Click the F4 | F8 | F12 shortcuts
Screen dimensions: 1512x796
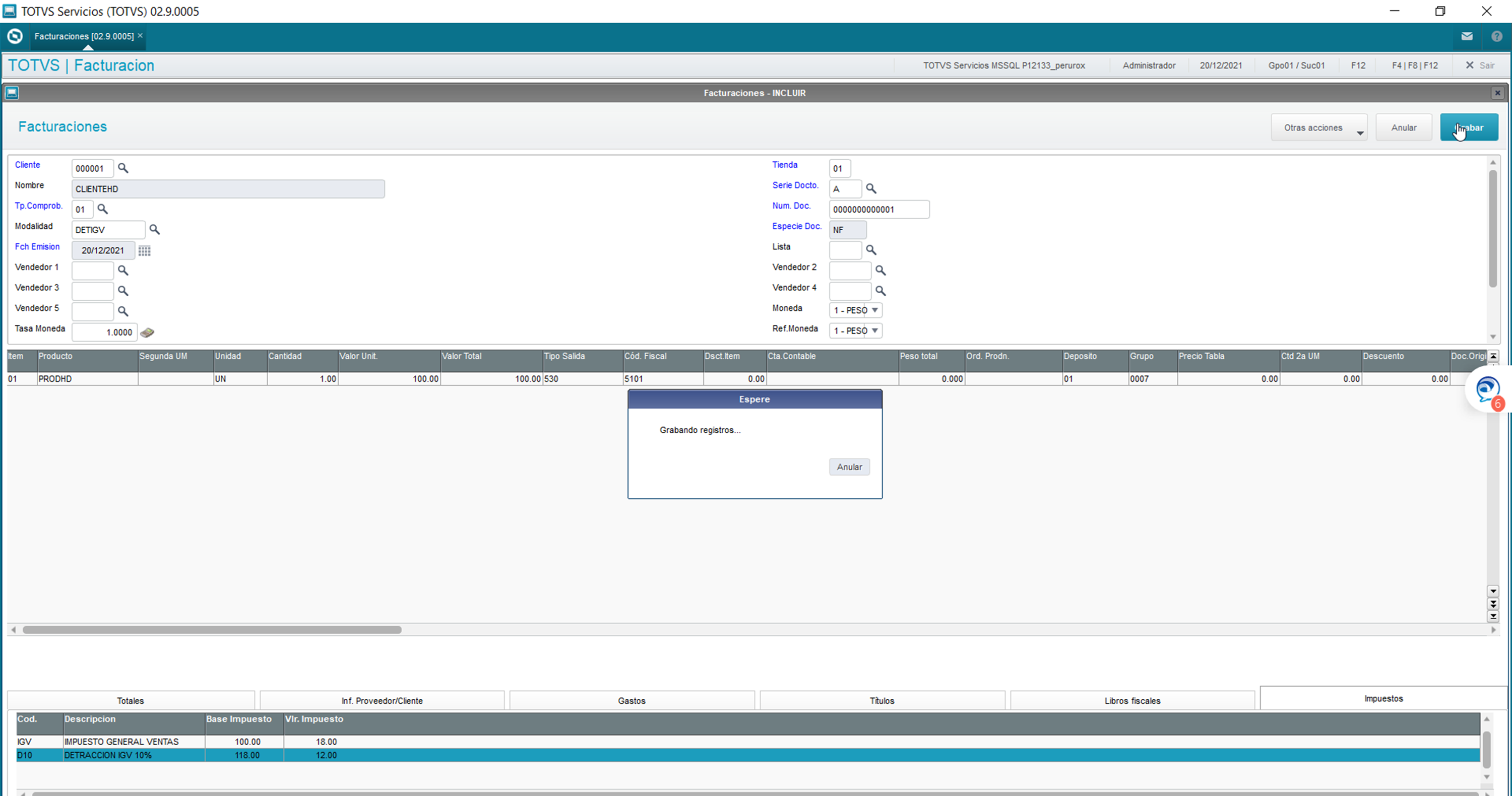pyautogui.click(x=1415, y=65)
